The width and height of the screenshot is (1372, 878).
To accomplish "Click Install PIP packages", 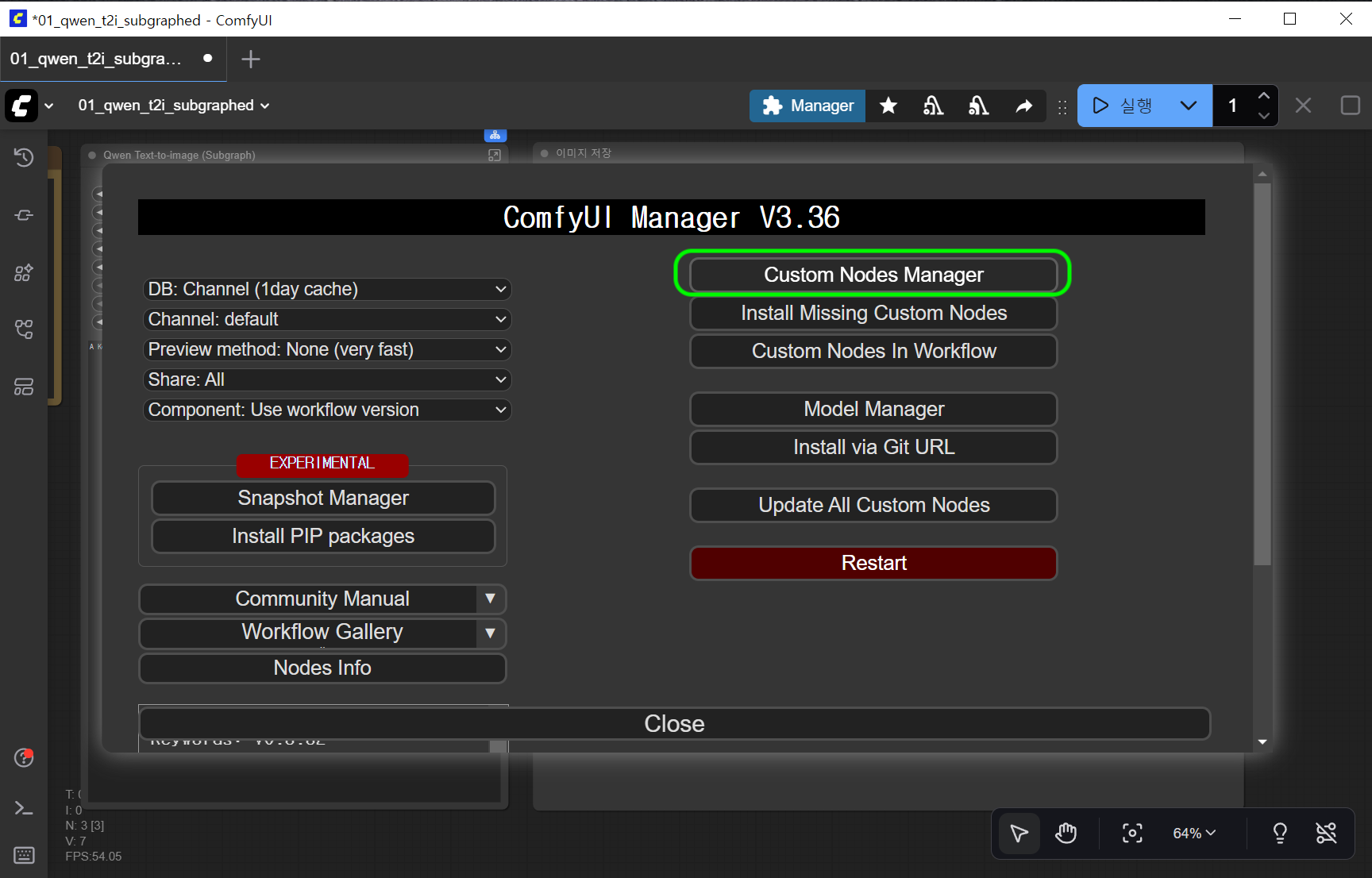I will [323, 536].
